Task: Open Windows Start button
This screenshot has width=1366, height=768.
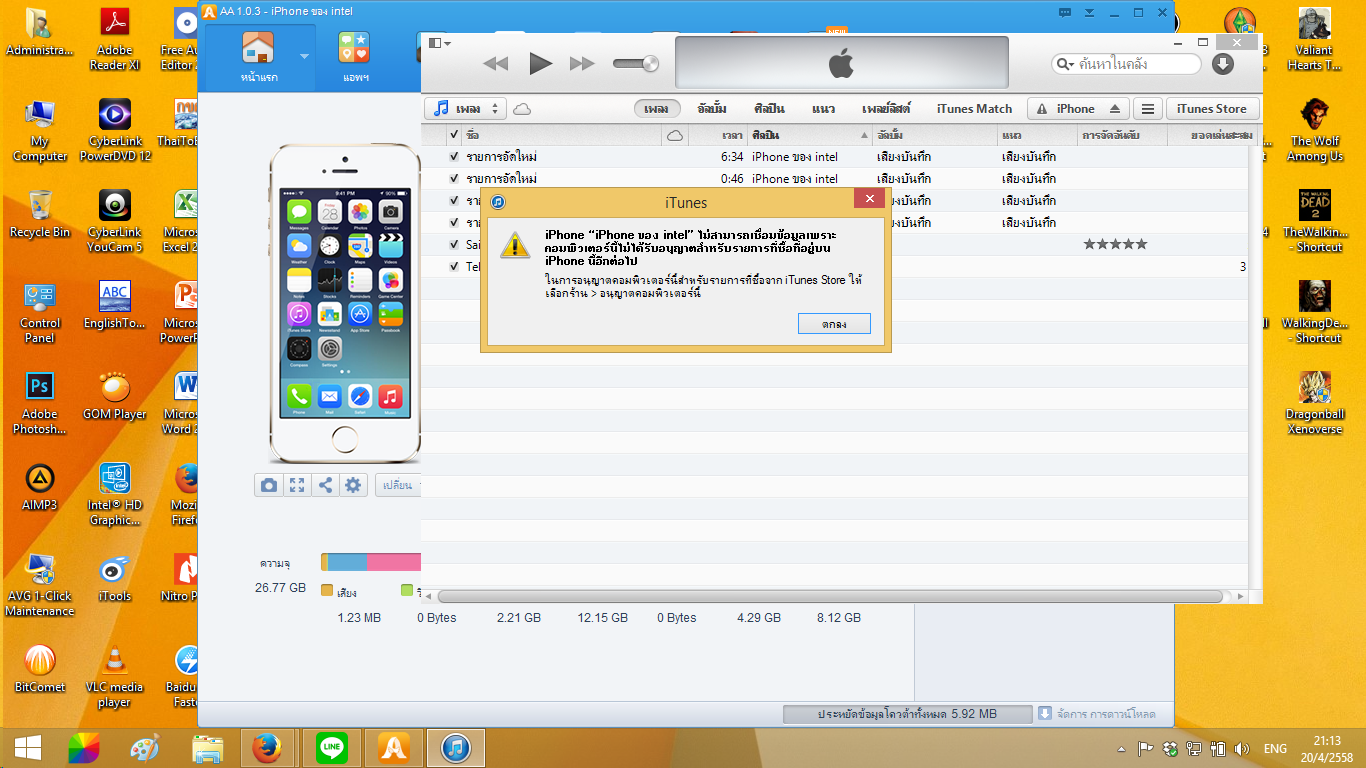Action: (x=27, y=747)
